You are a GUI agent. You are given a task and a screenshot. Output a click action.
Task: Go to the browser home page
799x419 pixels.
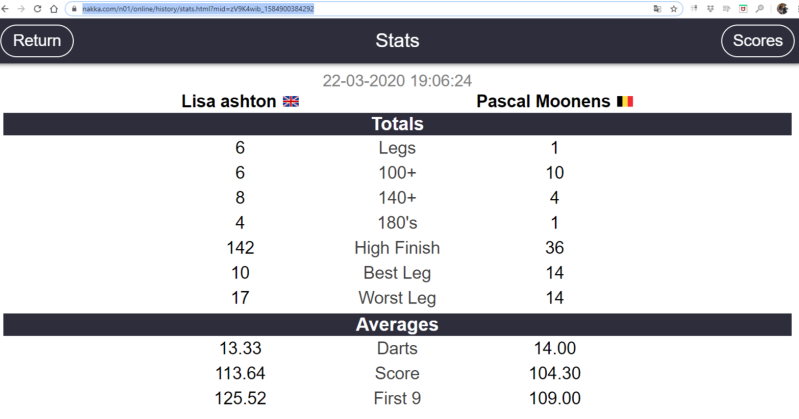tap(55, 8)
